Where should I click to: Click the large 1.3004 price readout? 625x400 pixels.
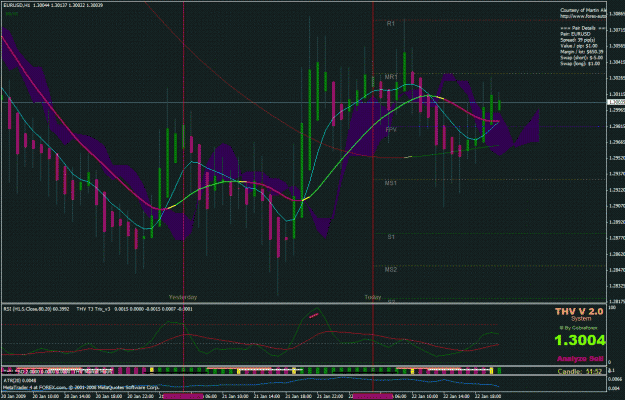[x=580, y=340]
